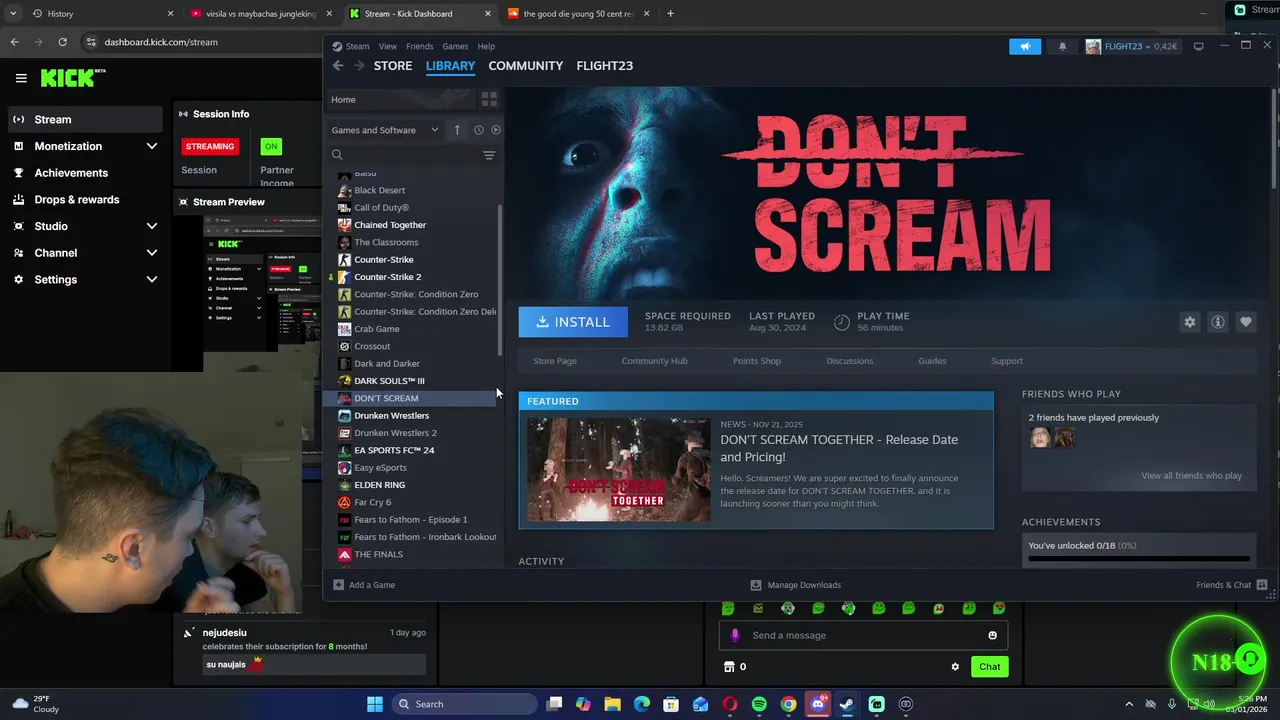The image size is (1280, 720).
Task: Open the Store Page link
Action: point(555,361)
